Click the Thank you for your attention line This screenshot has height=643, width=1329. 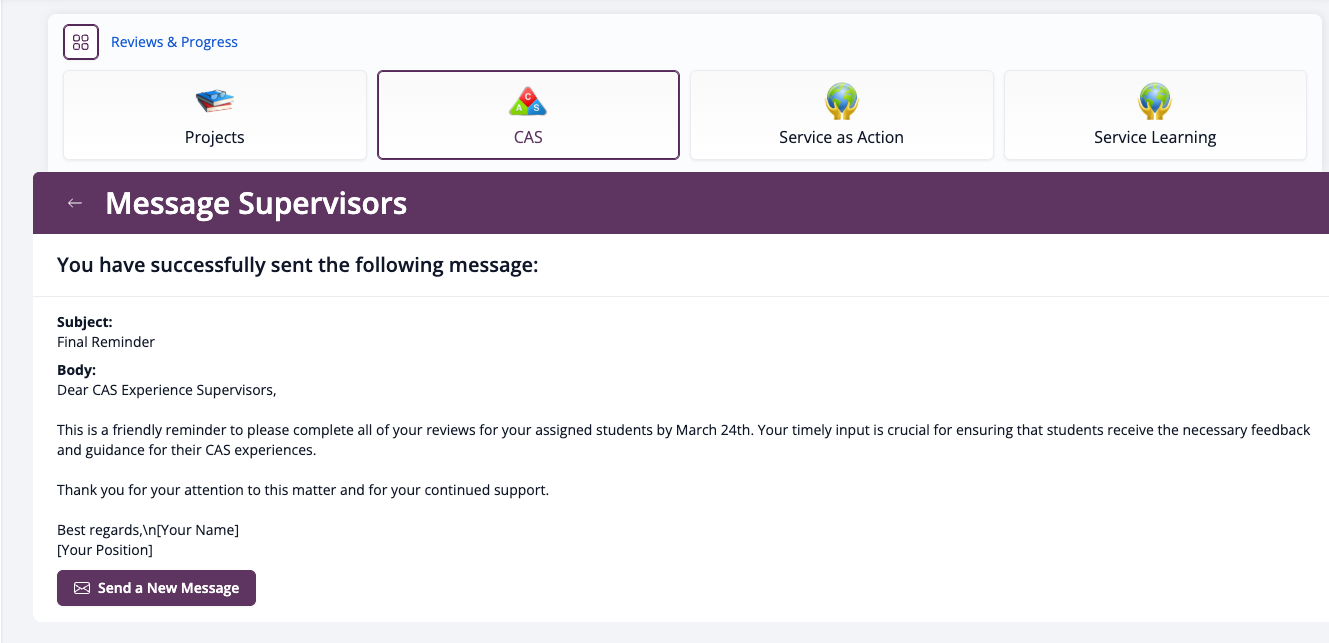pyautogui.click(x=303, y=490)
